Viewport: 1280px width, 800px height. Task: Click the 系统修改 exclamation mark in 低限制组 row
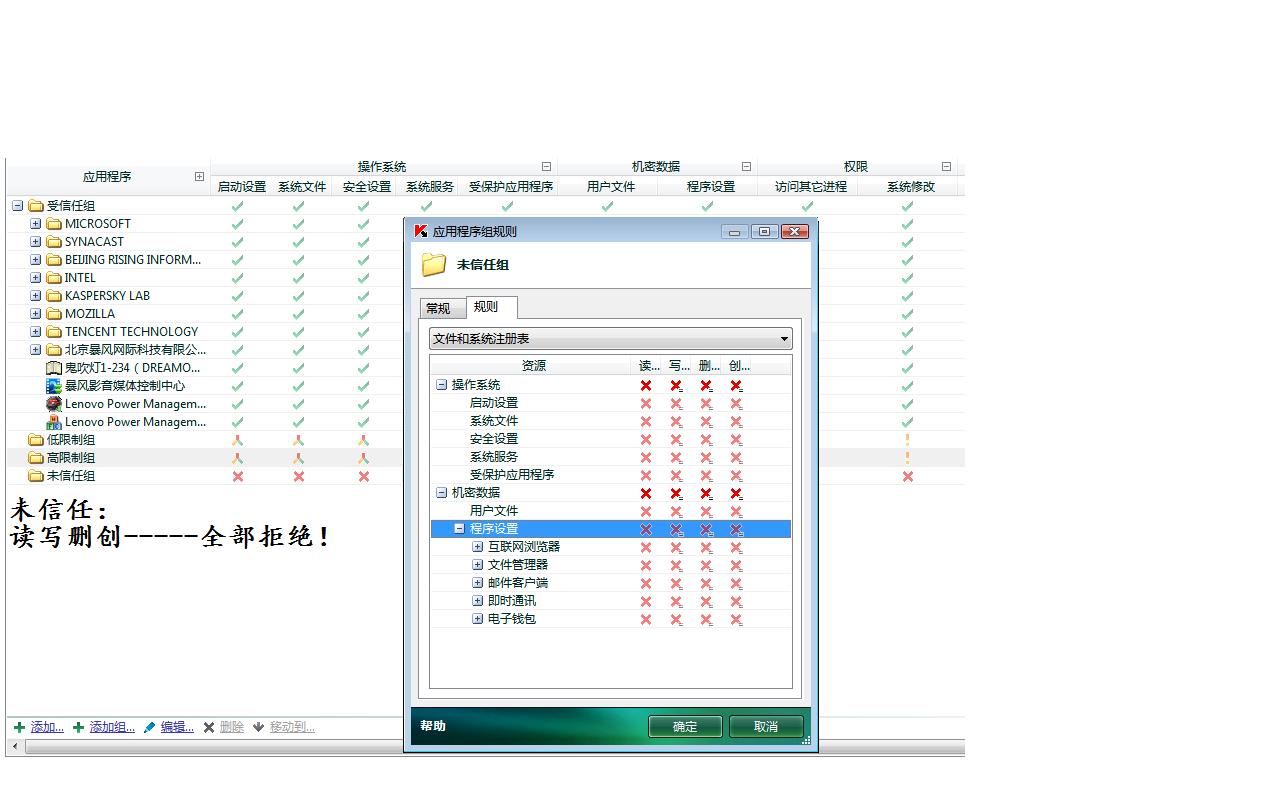click(907, 440)
